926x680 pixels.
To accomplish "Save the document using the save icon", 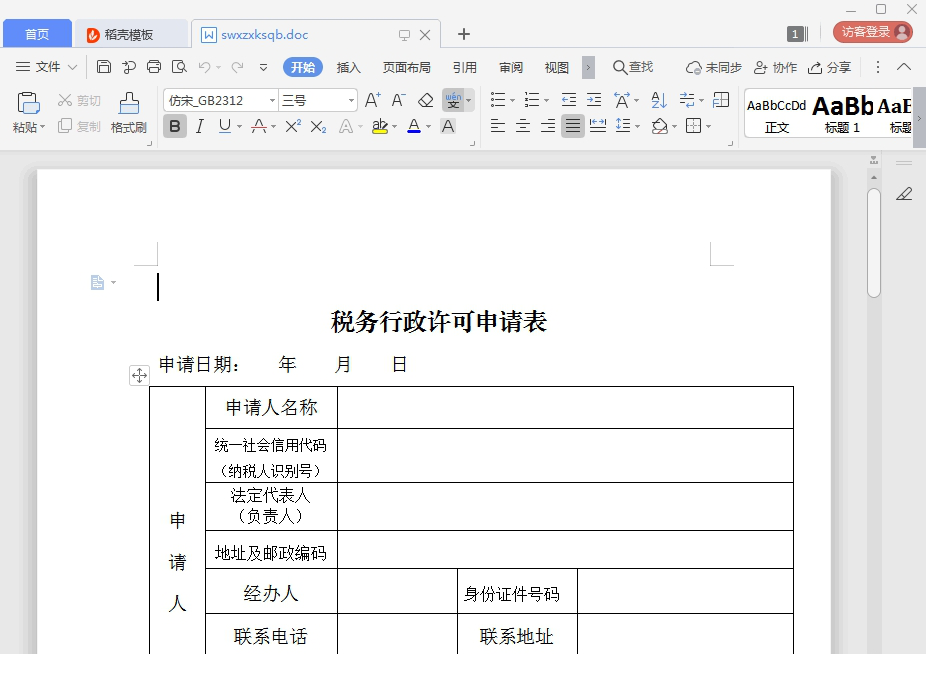I will click(104, 67).
